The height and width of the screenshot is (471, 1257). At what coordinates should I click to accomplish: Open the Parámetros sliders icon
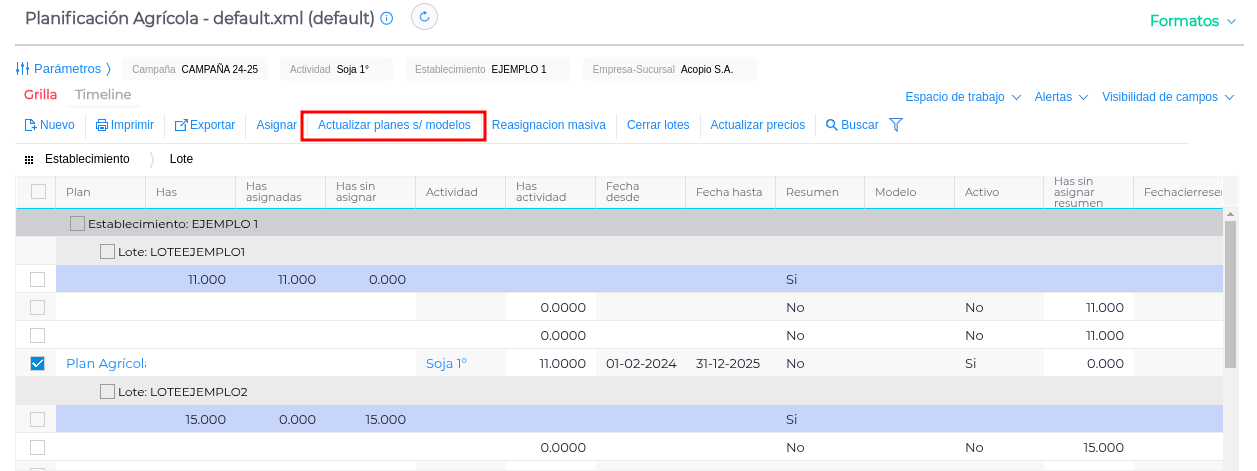click(23, 69)
